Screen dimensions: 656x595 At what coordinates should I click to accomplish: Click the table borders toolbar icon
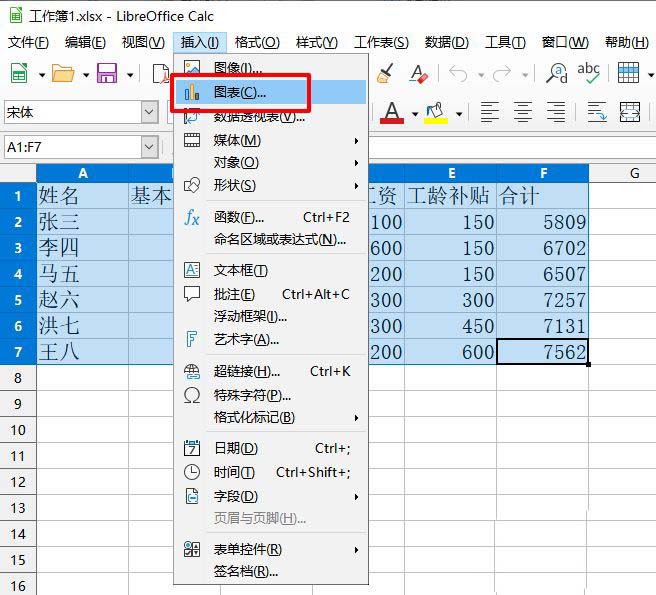pyautogui.click(x=628, y=73)
